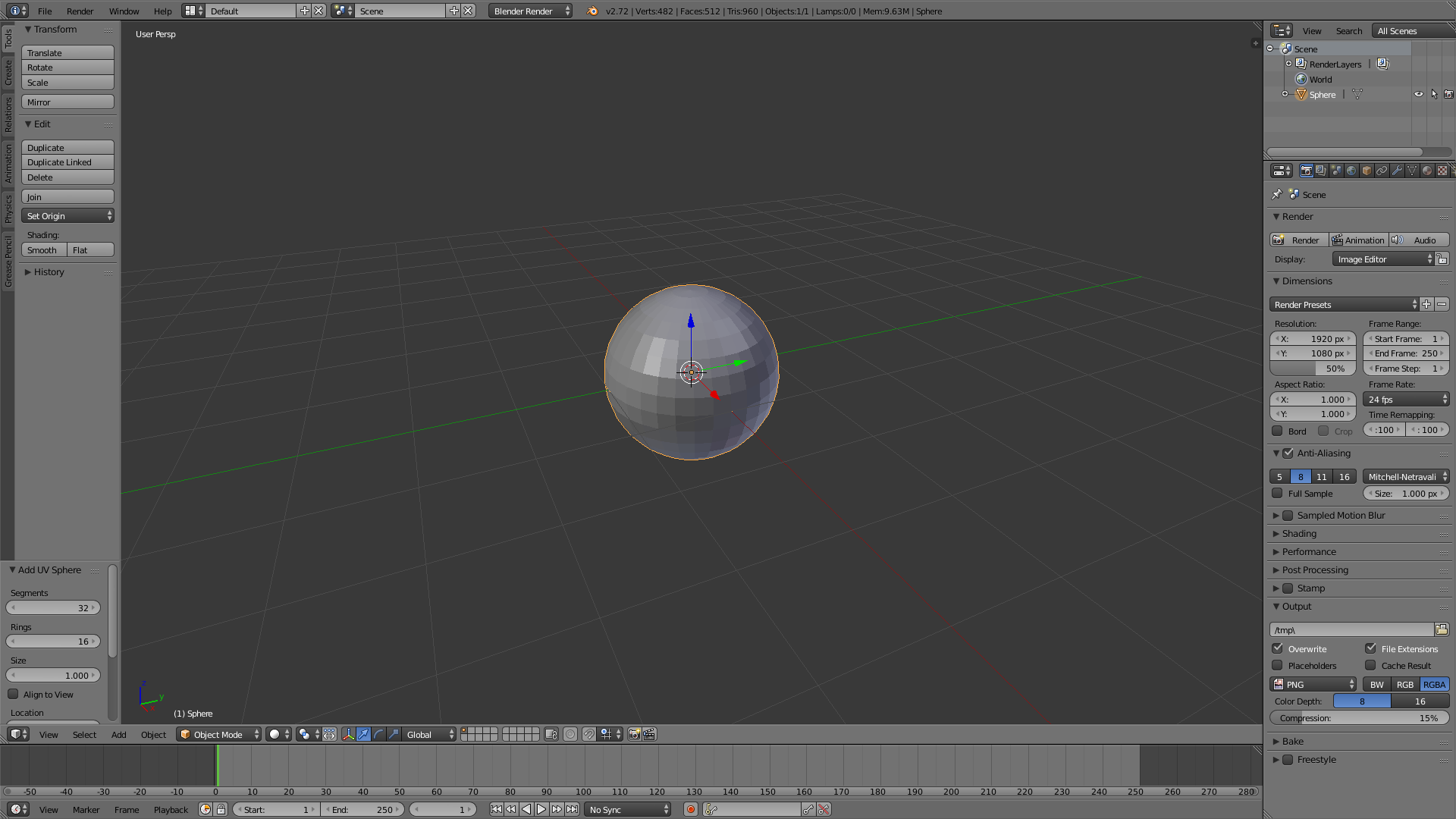Uncheck the Overwrite checkbox
The height and width of the screenshot is (819, 1456).
coord(1278,648)
